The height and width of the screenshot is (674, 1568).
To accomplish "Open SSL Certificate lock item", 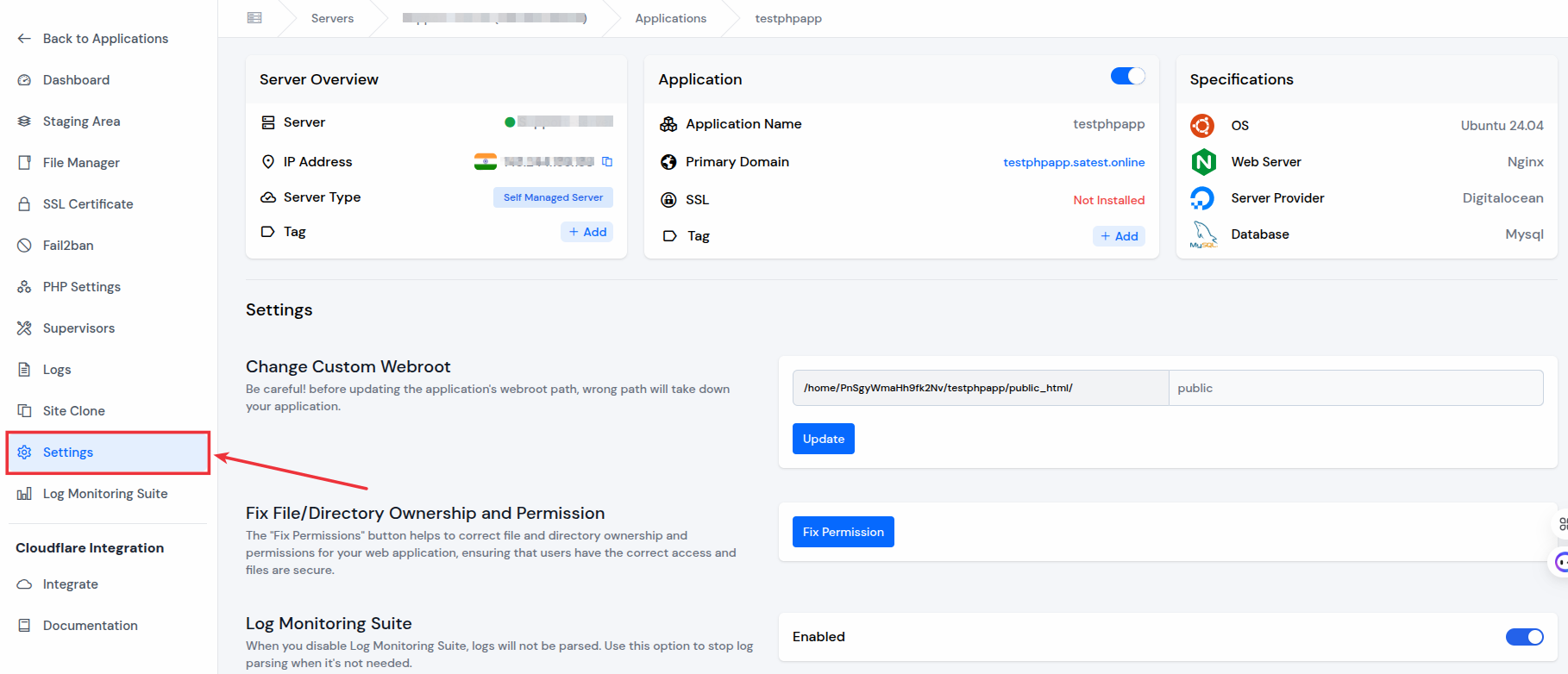I will [x=88, y=204].
